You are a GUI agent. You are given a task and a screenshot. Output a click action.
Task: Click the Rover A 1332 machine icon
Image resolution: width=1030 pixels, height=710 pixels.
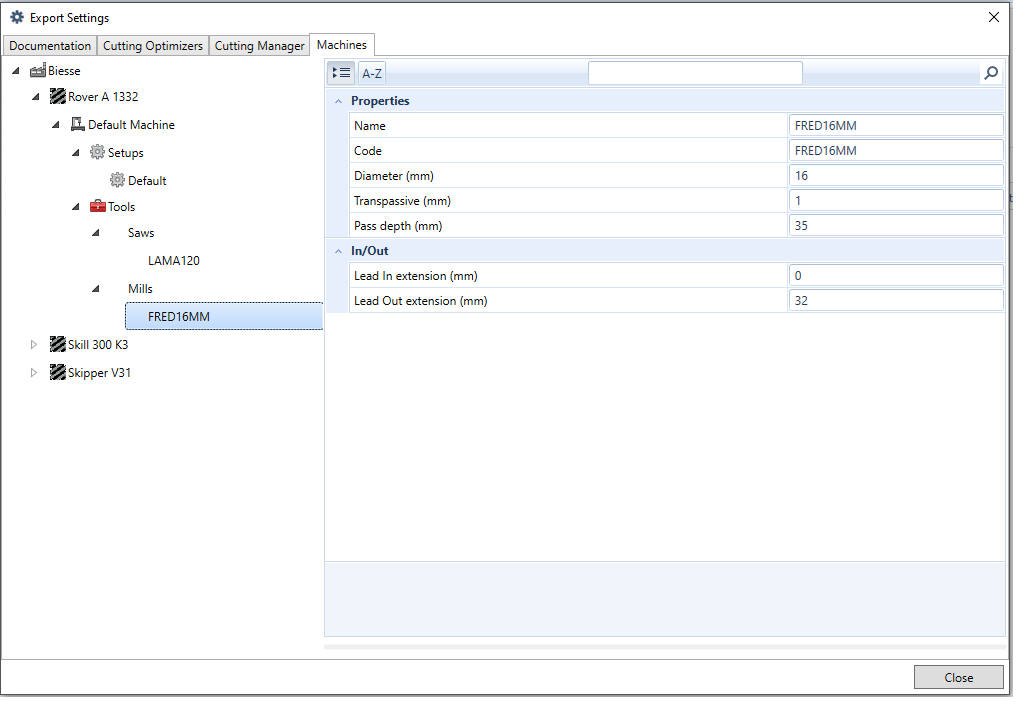(58, 97)
